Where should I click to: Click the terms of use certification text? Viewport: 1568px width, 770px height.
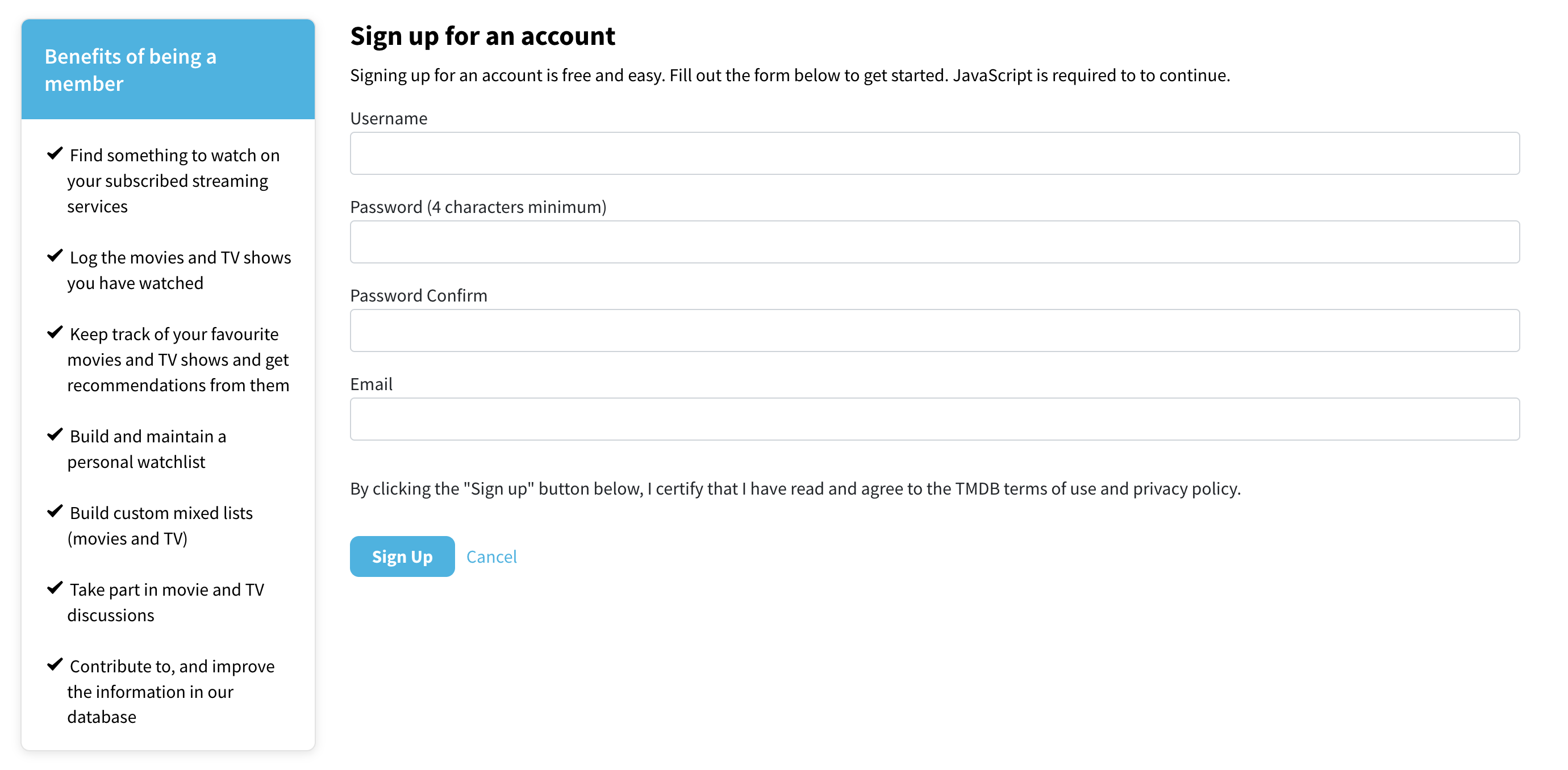coord(794,488)
